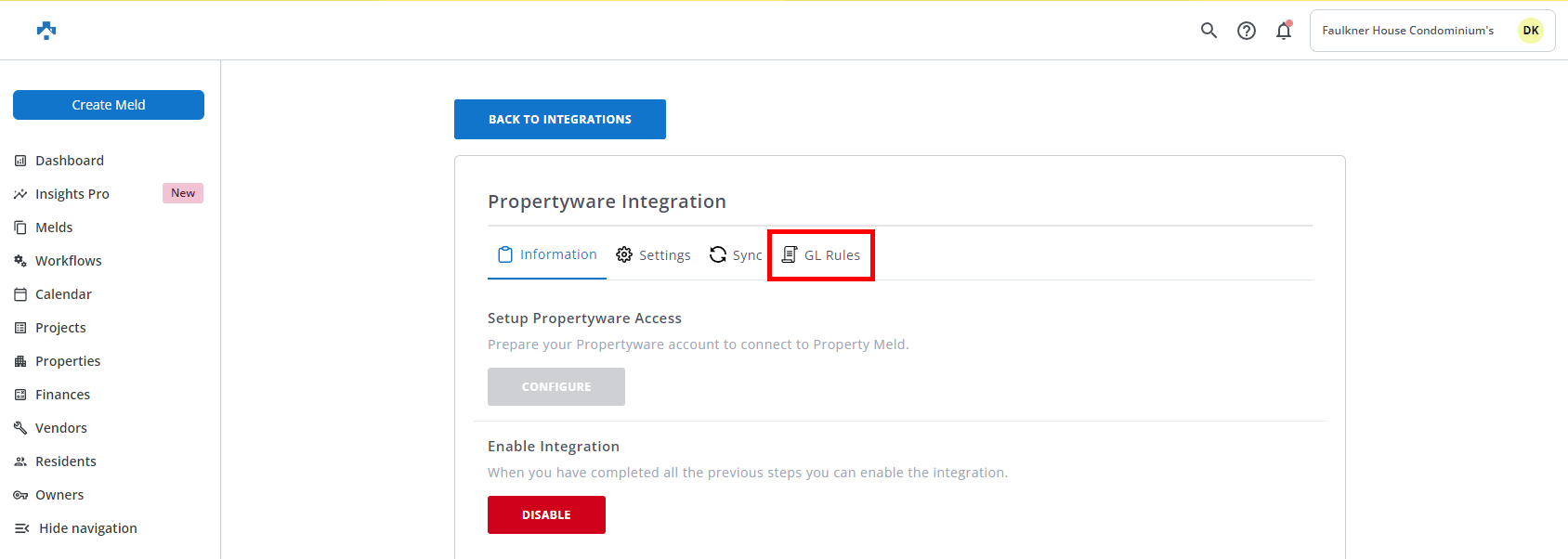Open the GL Rules tab
Viewport: 1568px width, 559px height.
[821, 255]
